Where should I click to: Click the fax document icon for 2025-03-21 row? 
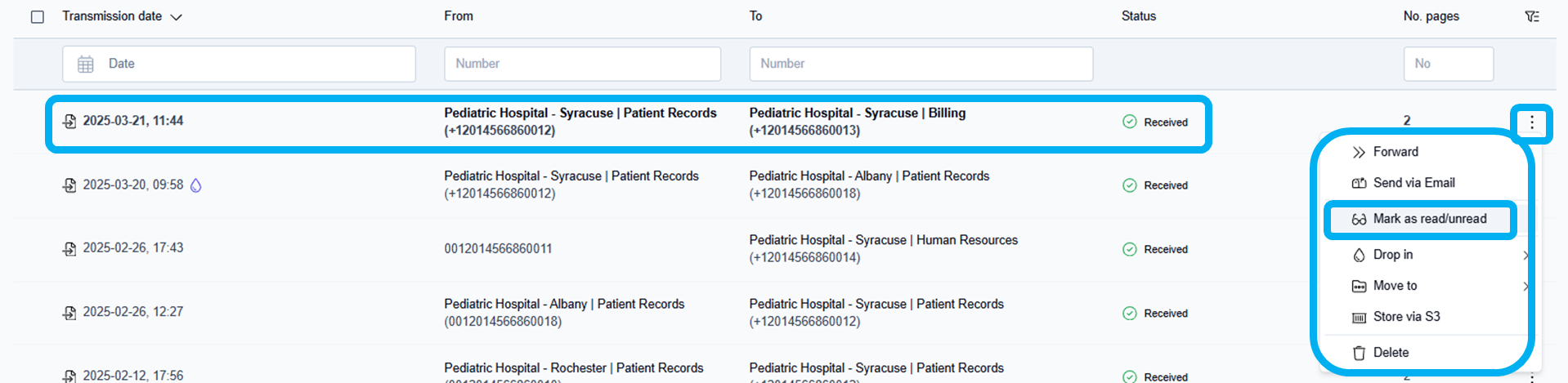[x=69, y=122]
